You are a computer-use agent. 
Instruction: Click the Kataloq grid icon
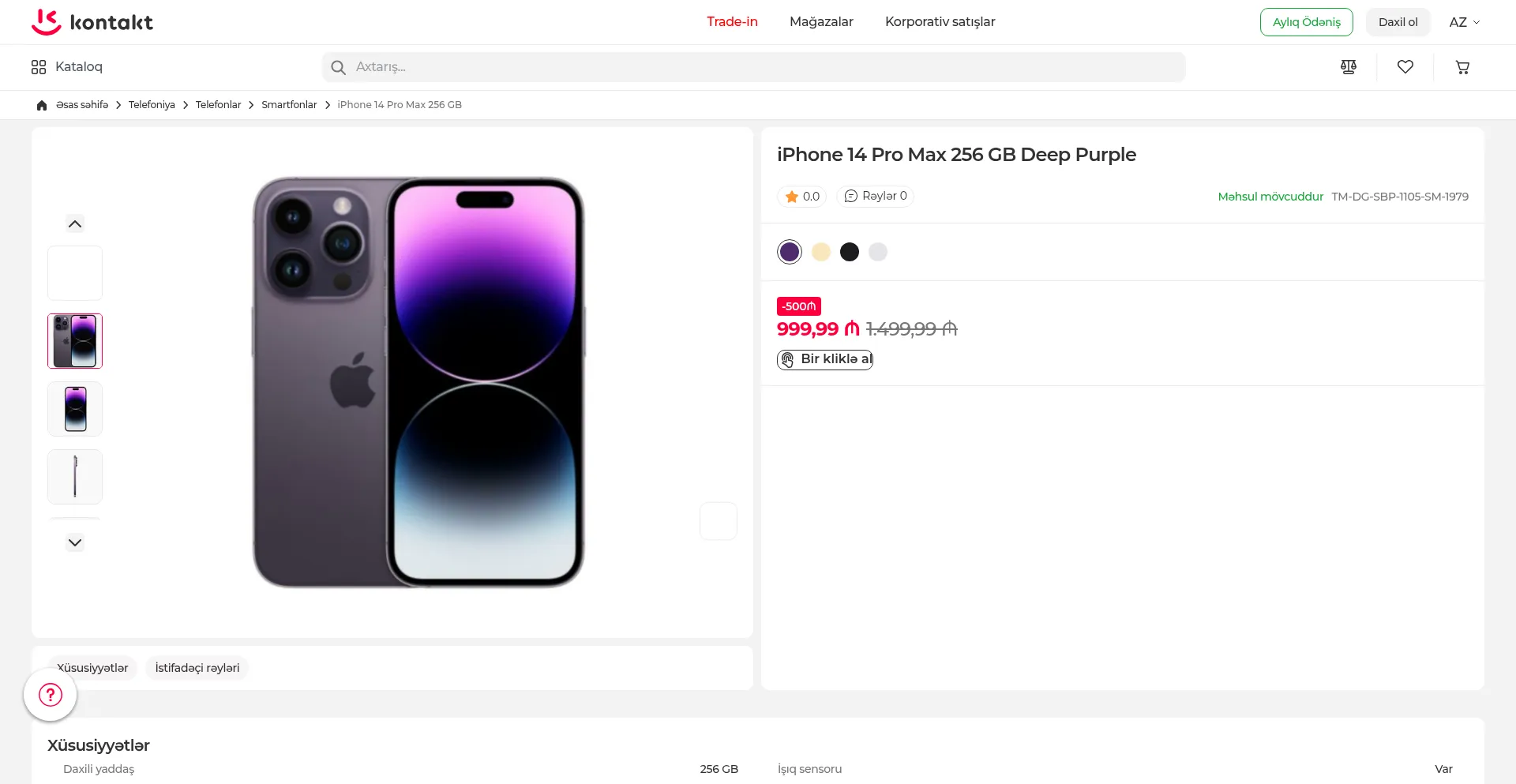[39, 67]
